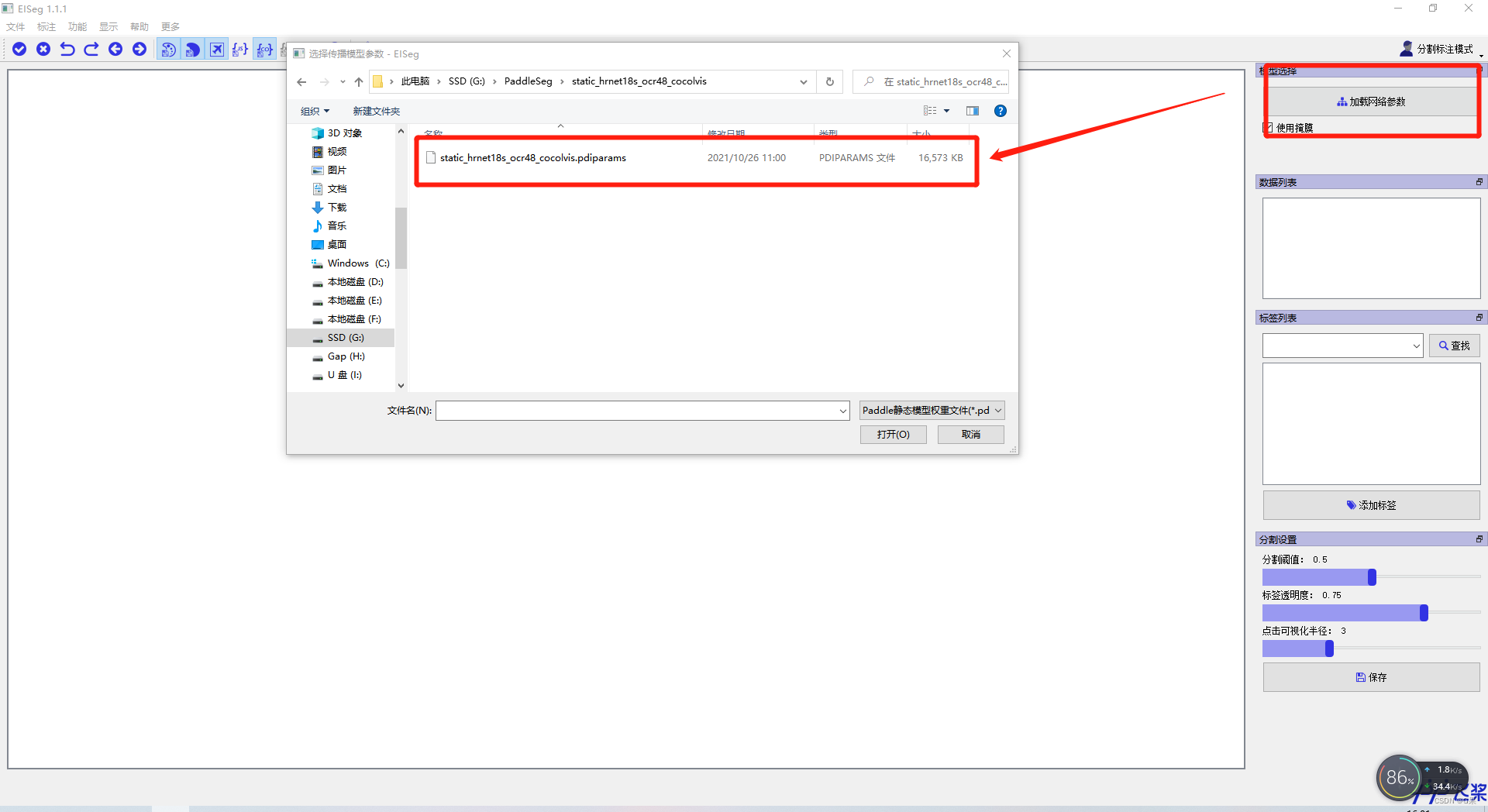Click 此电脑 in the address breadcrumb

click(x=415, y=81)
